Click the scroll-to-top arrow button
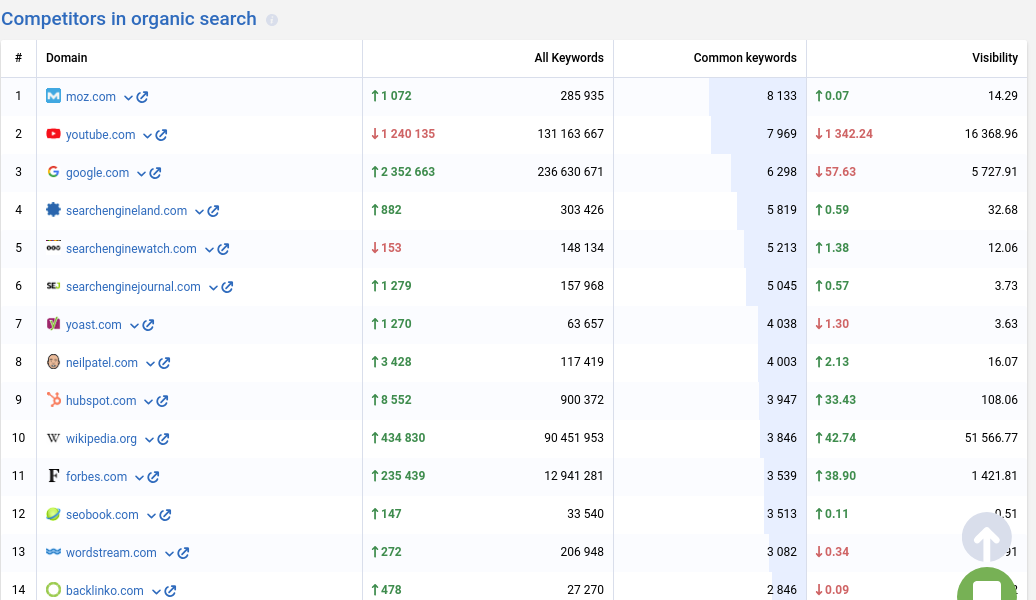The width and height of the screenshot is (1036, 600). [986, 538]
